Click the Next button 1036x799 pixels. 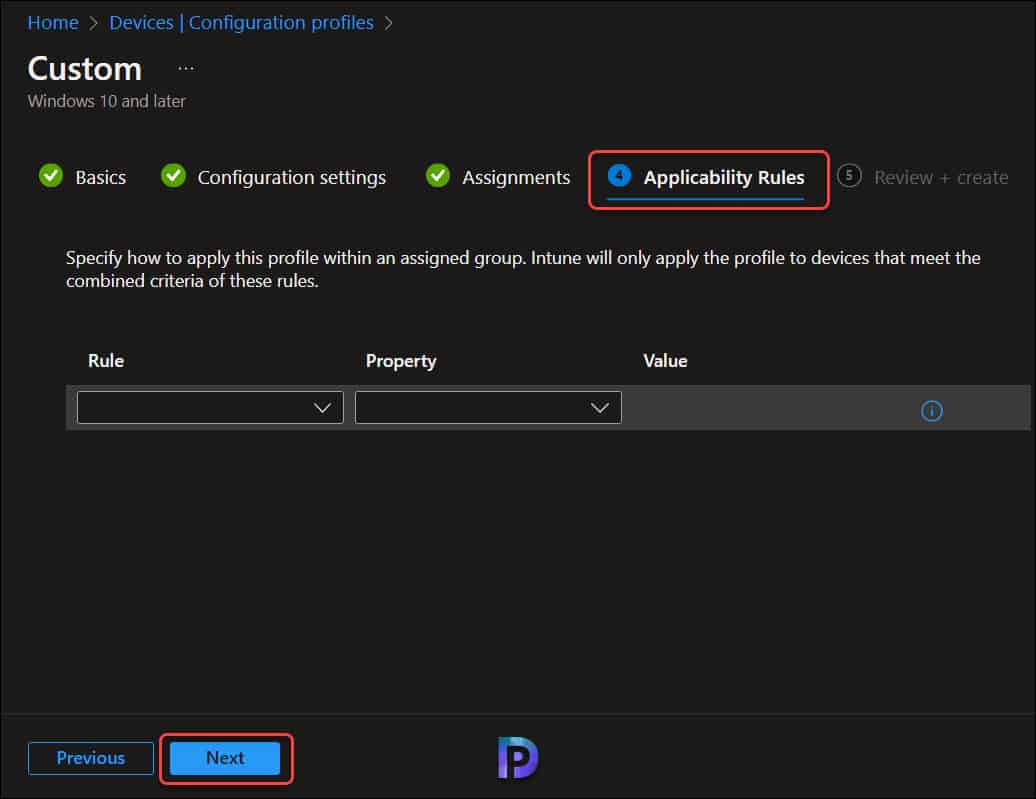pyautogui.click(x=225, y=758)
